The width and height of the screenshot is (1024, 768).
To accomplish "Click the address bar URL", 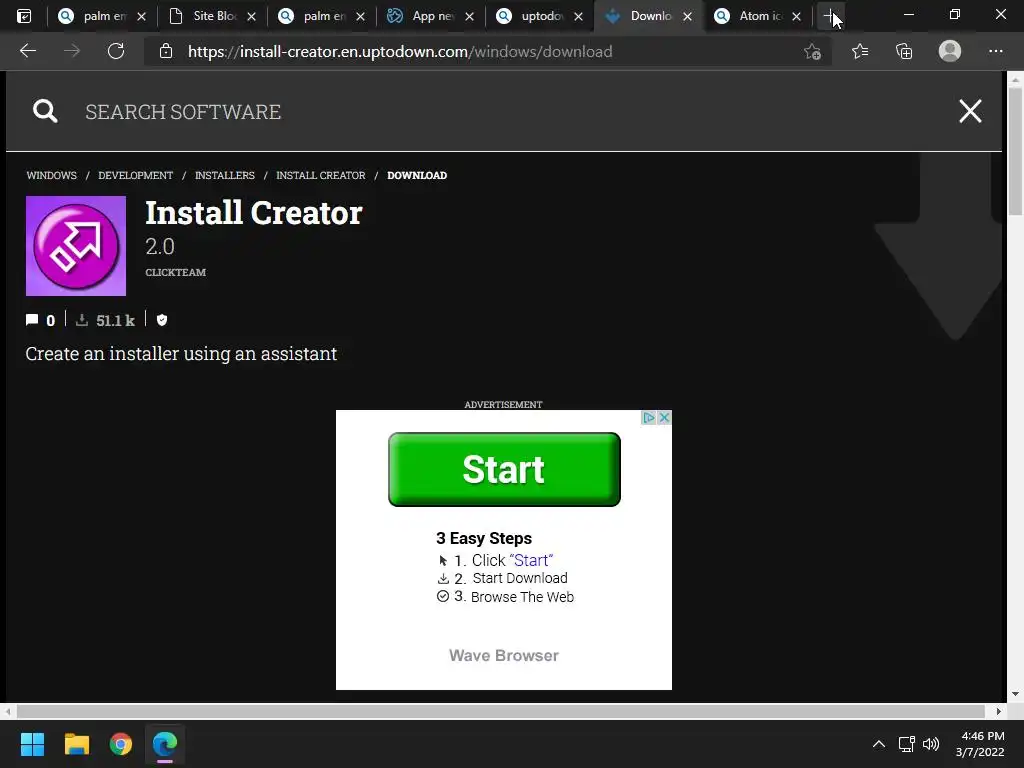I will [400, 51].
